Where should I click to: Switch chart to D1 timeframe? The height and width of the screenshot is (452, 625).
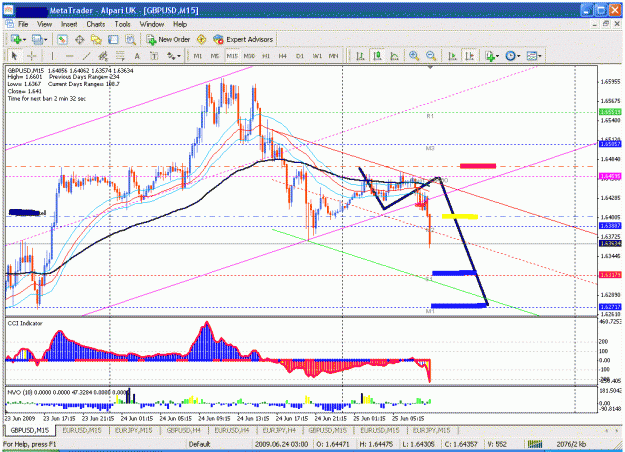300,56
